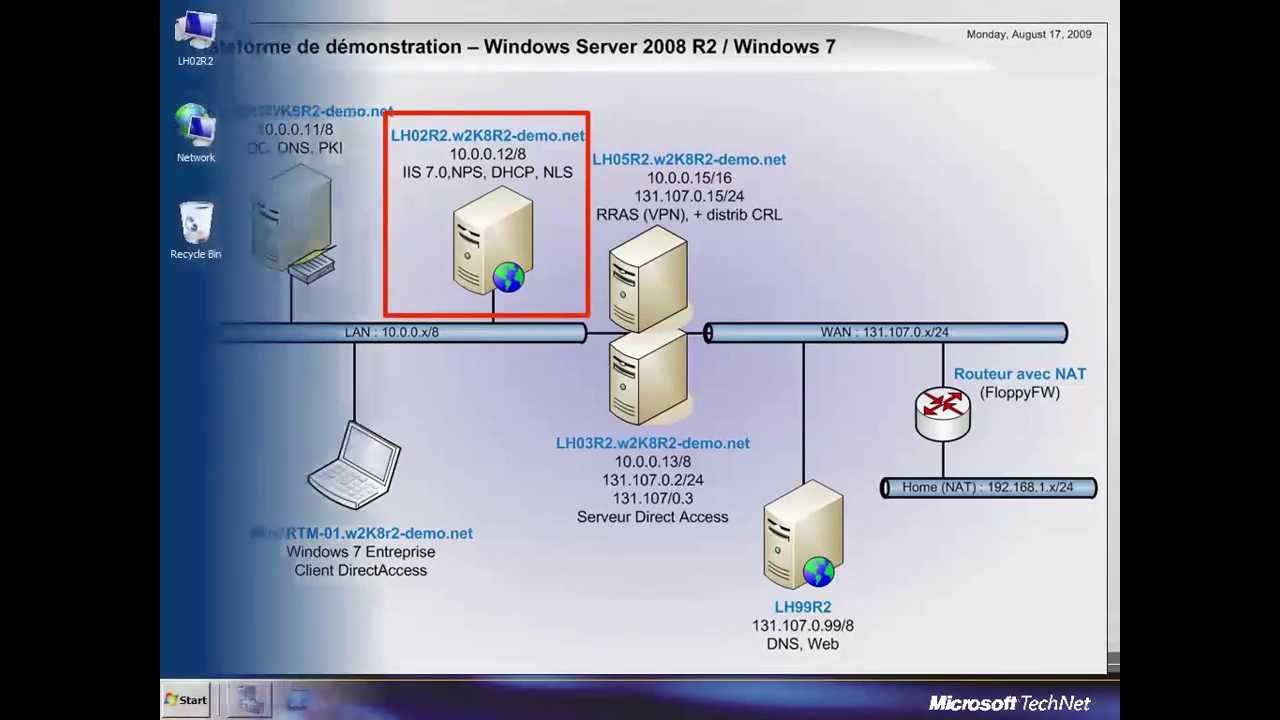The height and width of the screenshot is (720, 1280).
Task: Click the Start button
Action: [x=186, y=700]
